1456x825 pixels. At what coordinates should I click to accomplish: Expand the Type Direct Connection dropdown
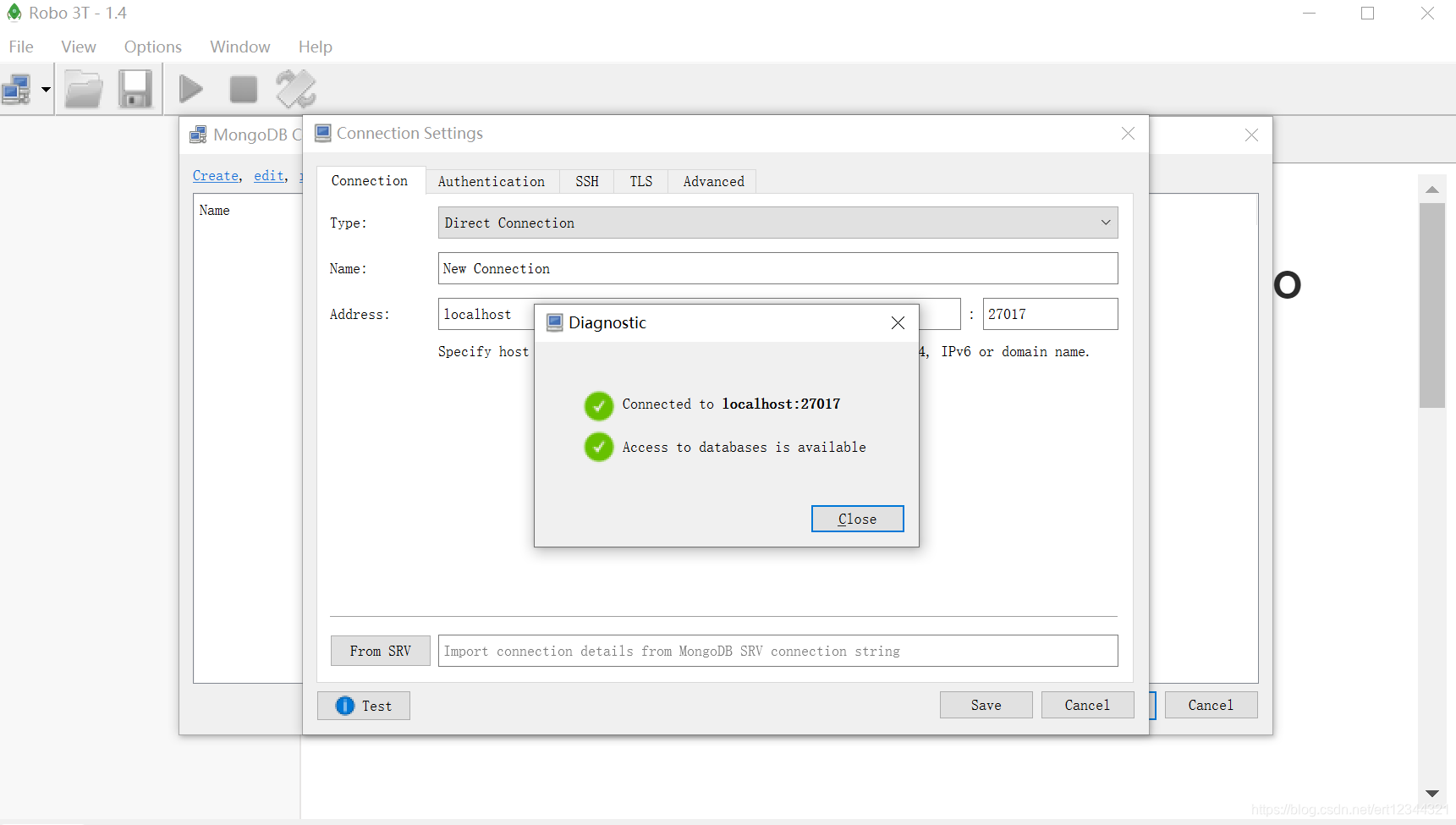tap(778, 223)
